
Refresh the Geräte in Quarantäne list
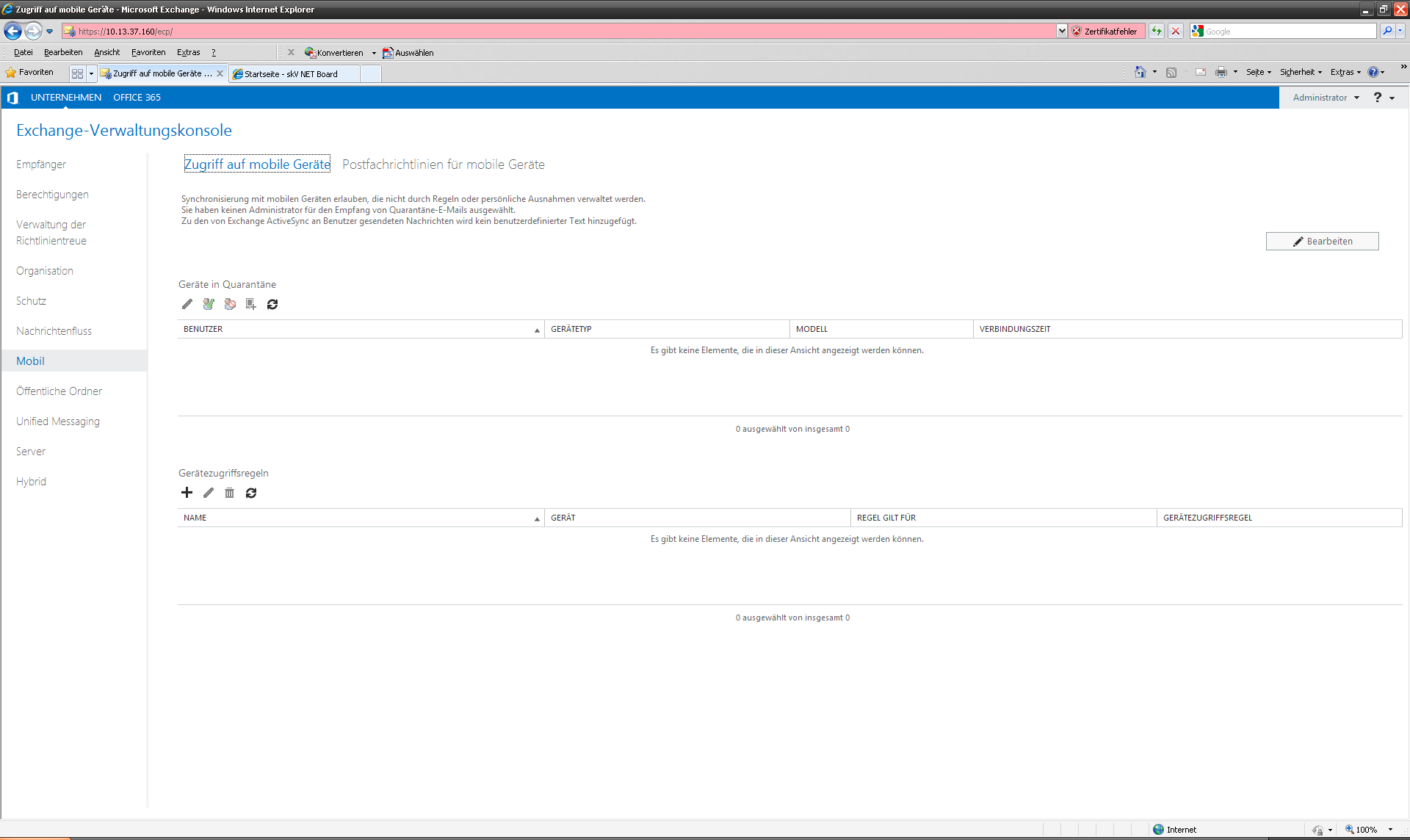272,304
